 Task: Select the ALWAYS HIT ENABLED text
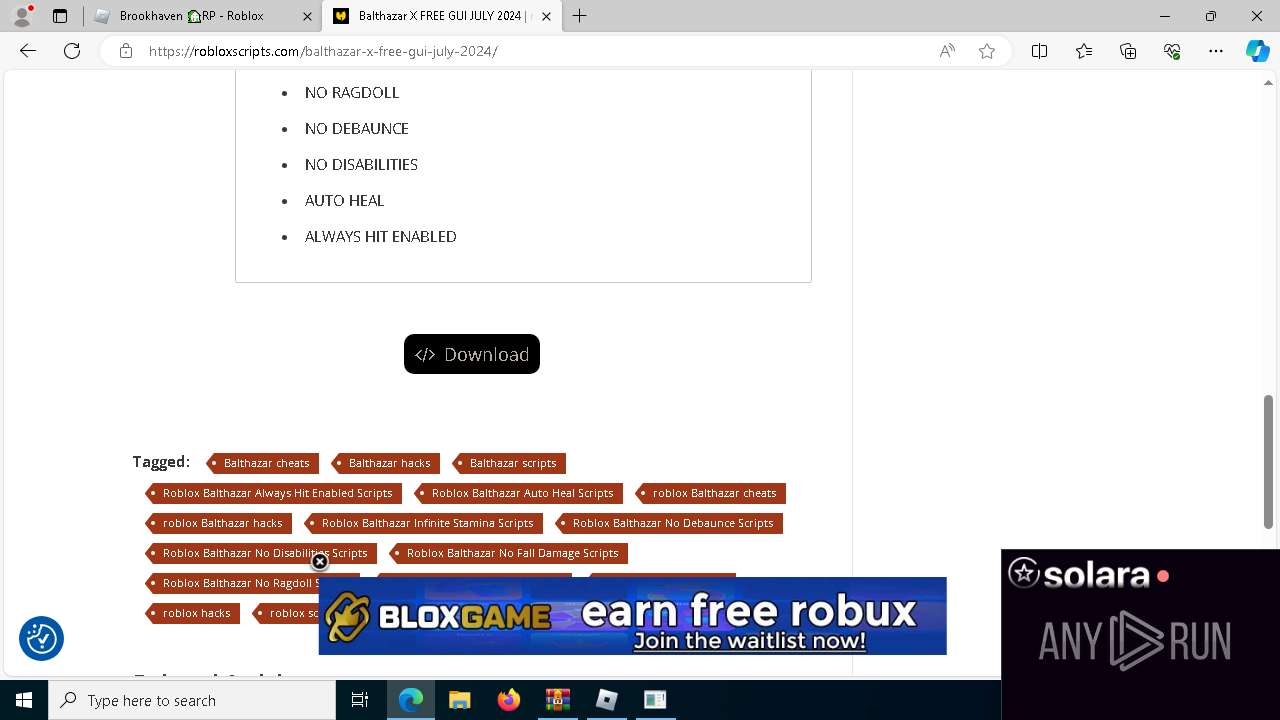tap(381, 236)
